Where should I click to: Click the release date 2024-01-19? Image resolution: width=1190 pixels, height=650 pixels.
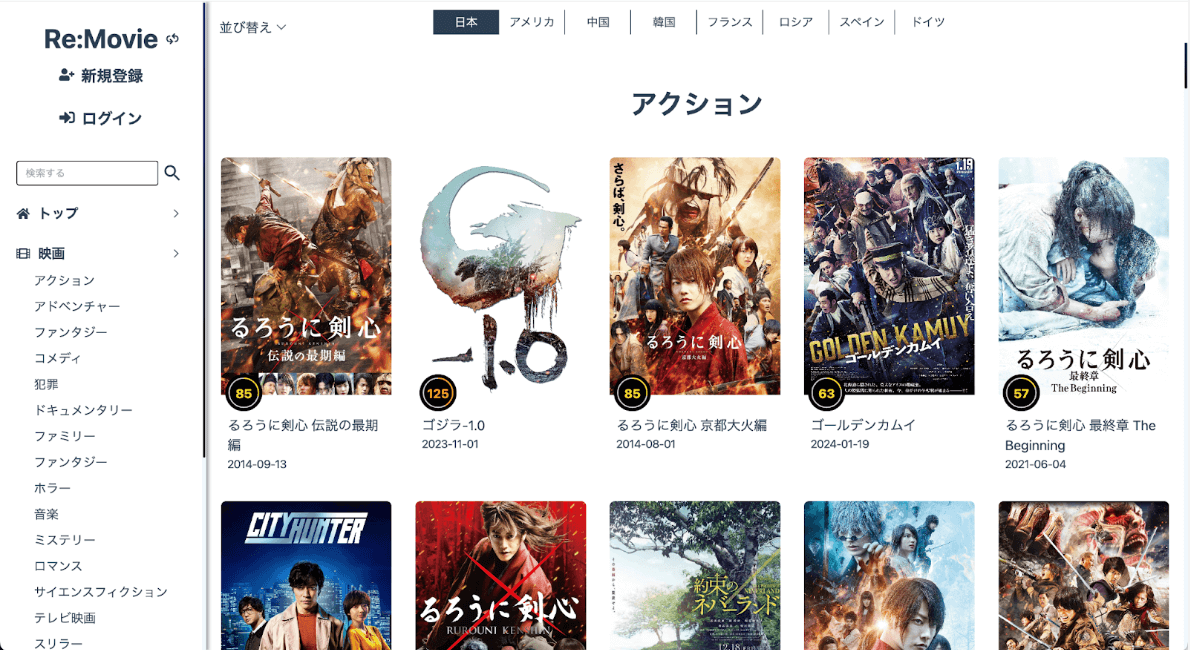click(x=840, y=444)
